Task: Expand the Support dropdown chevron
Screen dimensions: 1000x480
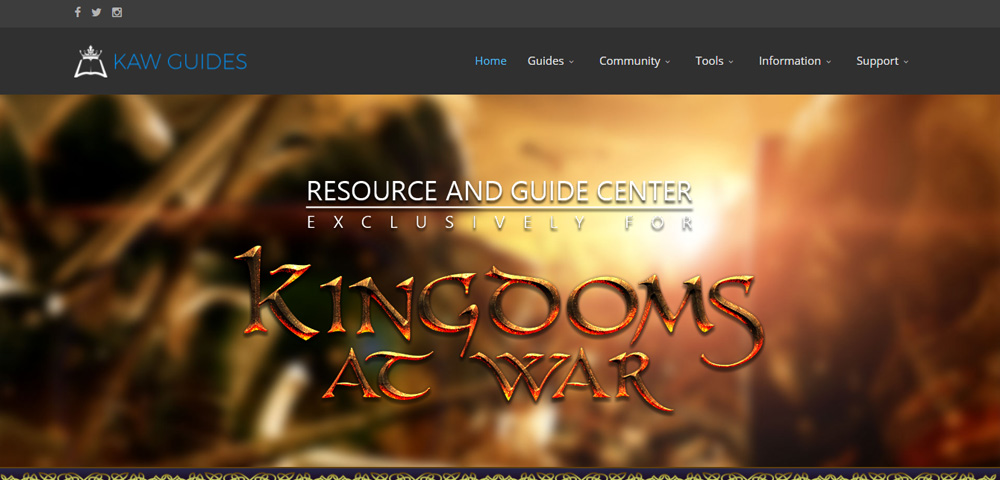Action: click(906, 62)
